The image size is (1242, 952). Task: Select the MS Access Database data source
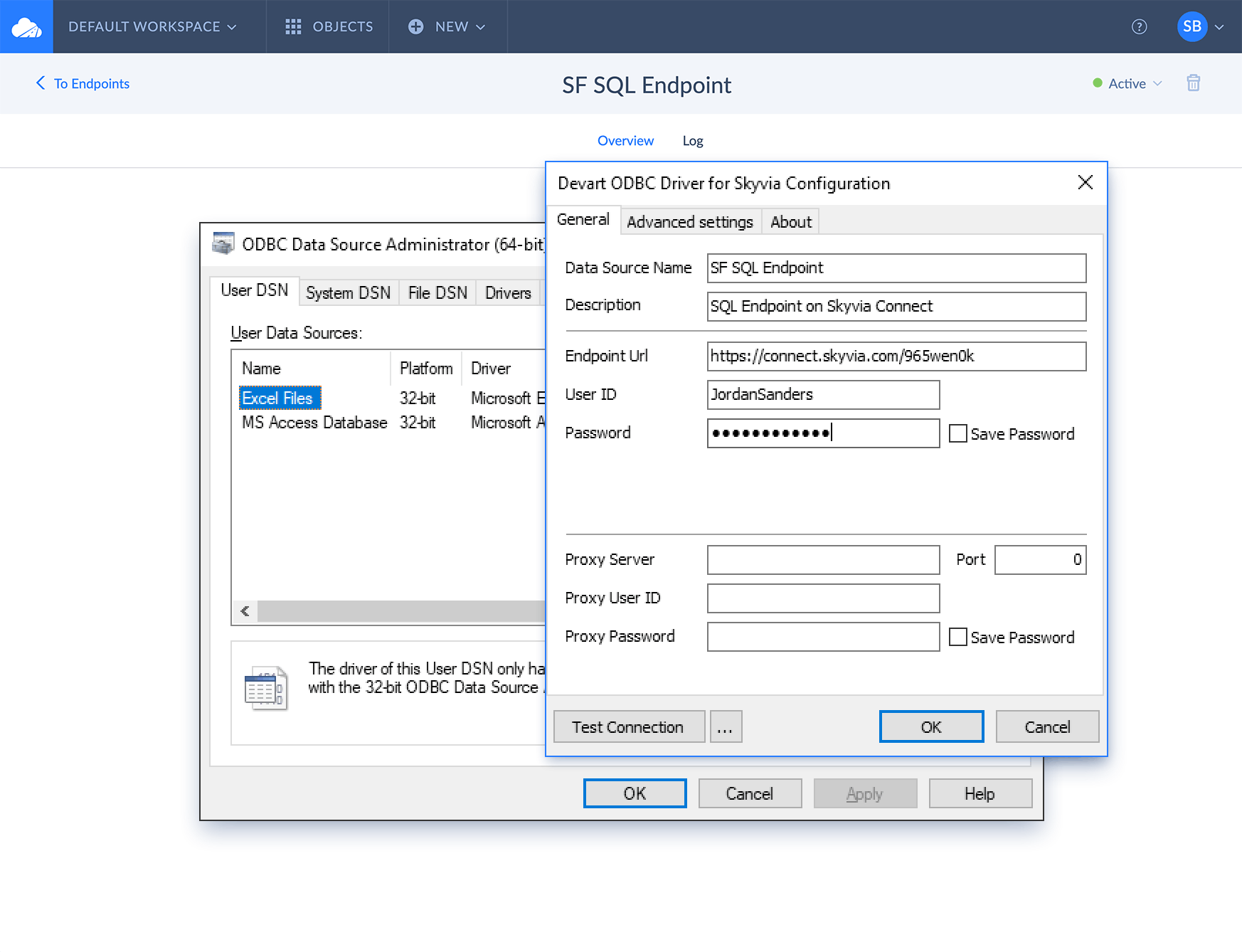(x=314, y=423)
